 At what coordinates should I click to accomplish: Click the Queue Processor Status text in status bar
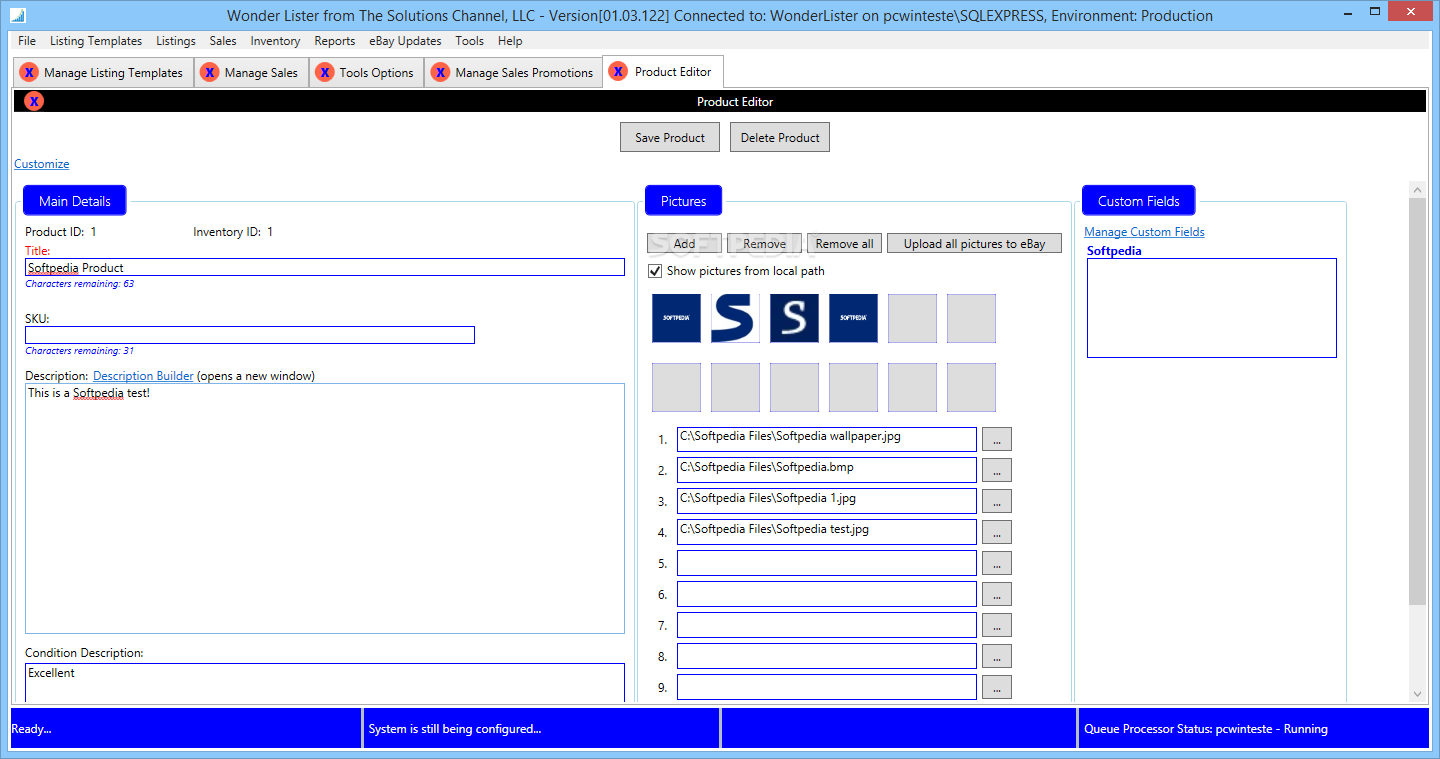pos(1206,729)
